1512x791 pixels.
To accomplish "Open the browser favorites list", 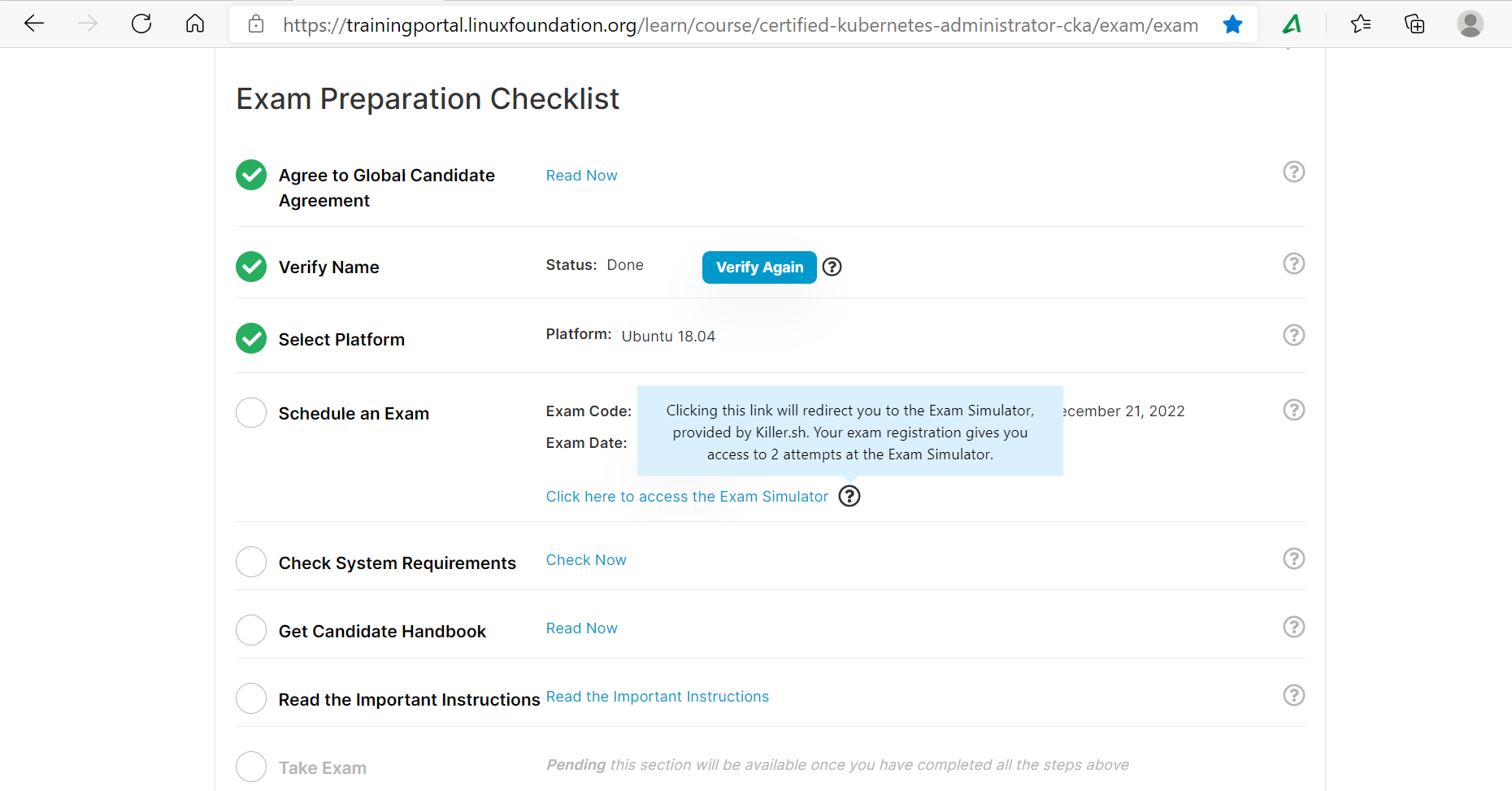I will click(x=1361, y=24).
